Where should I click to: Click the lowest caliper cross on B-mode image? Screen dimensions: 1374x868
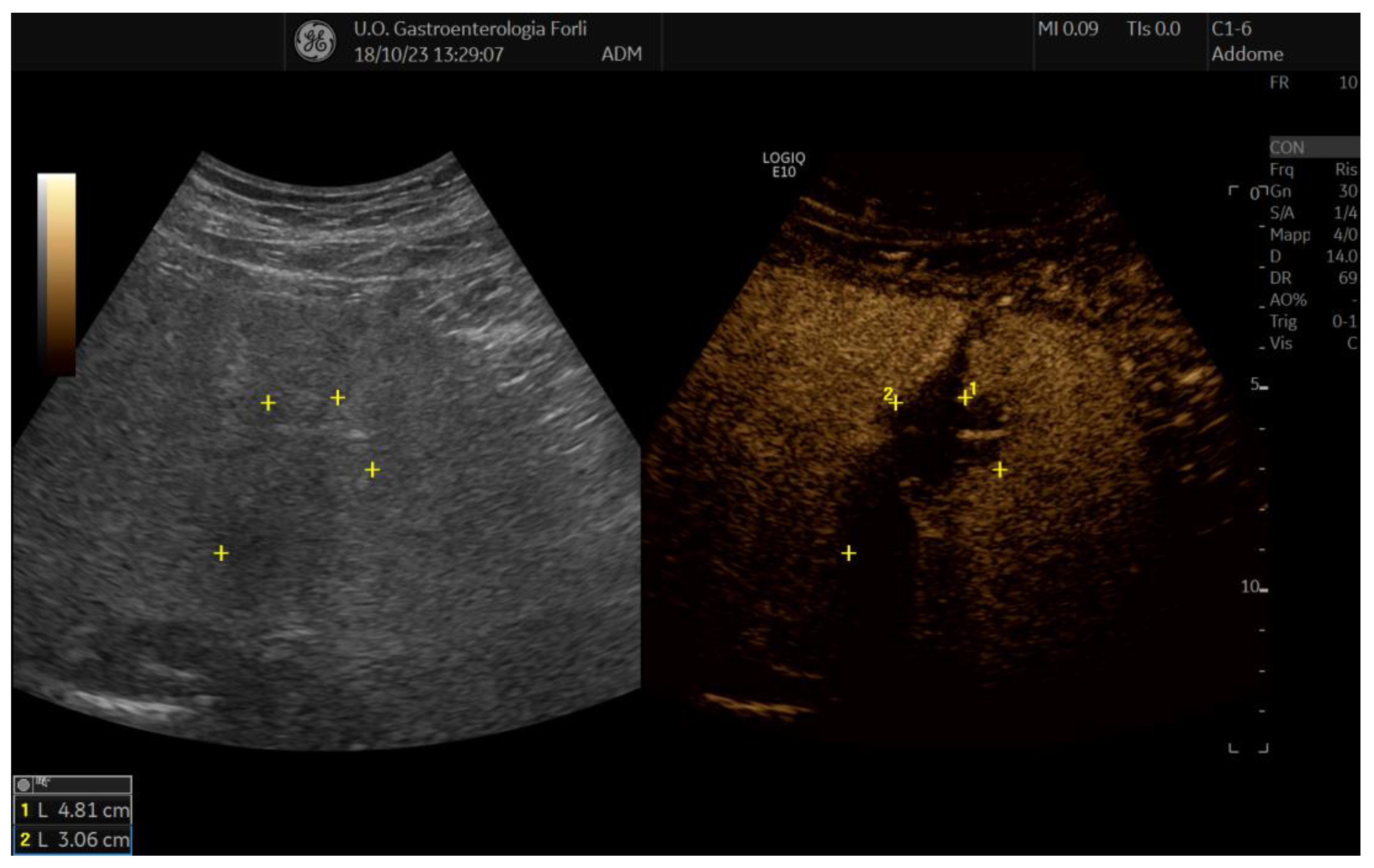point(221,553)
